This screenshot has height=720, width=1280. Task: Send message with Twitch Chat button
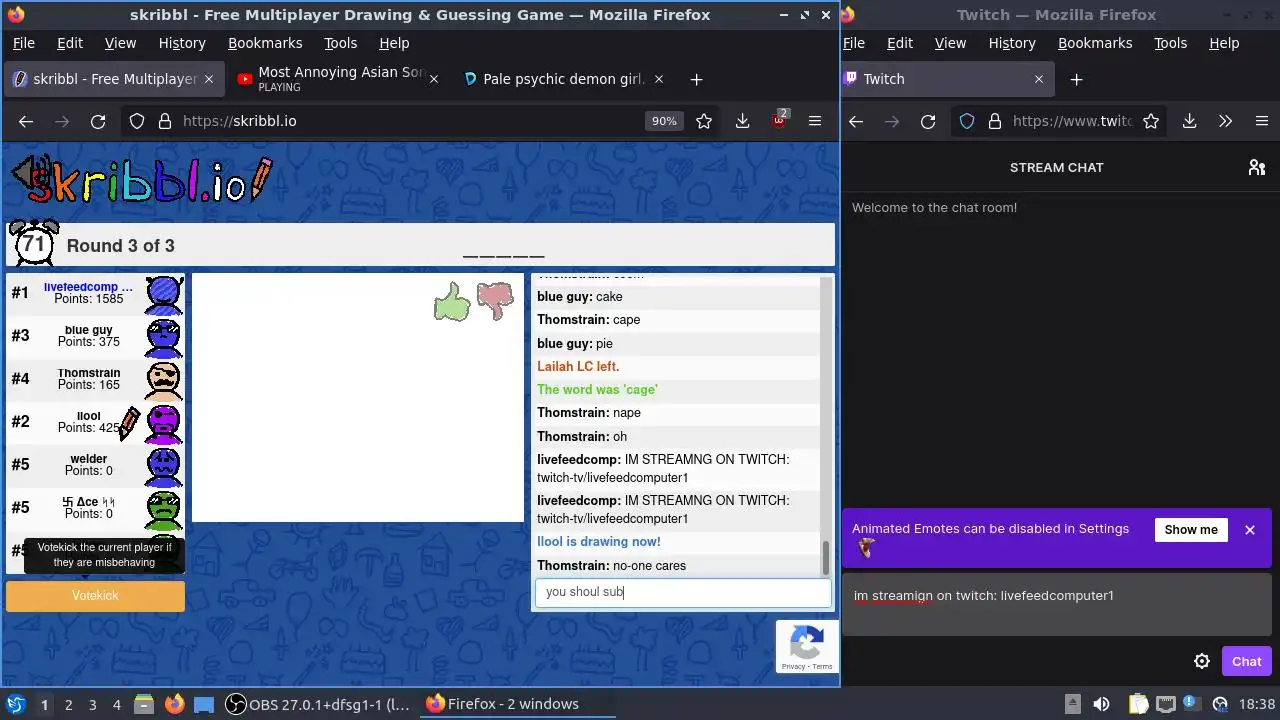click(x=1246, y=661)
